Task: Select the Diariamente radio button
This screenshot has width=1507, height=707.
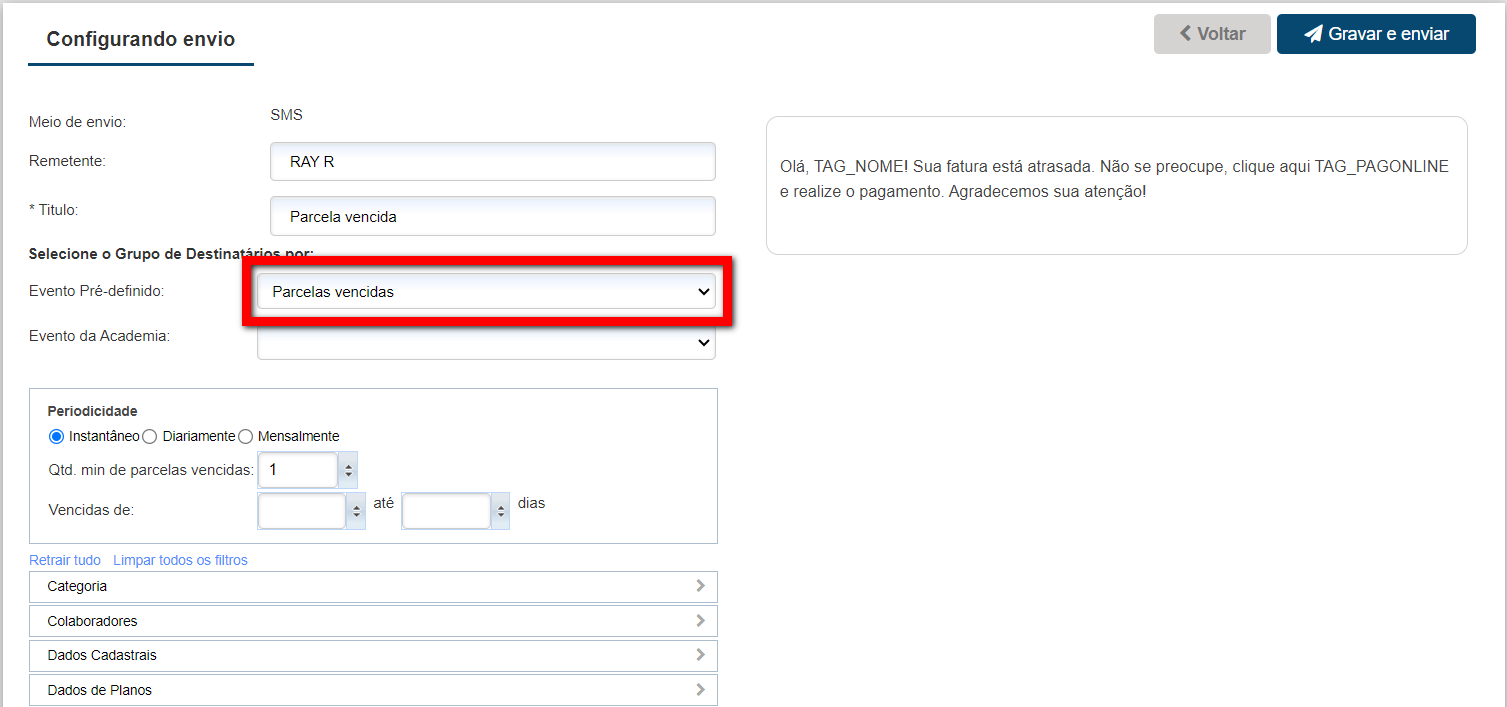Action: (149, 436)
